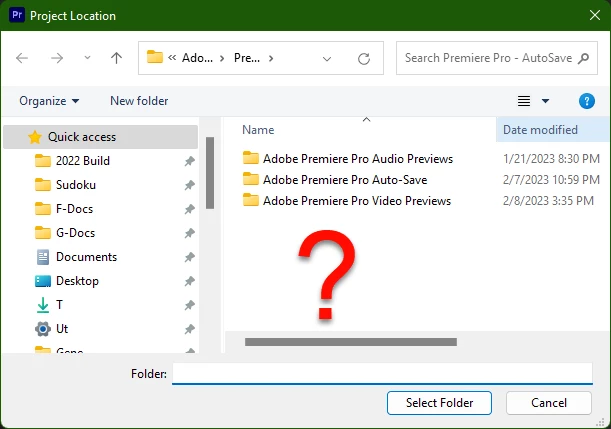This screenshot has width=611, height=429.
Task: Open the blue Help button
Action: point(586,101)
